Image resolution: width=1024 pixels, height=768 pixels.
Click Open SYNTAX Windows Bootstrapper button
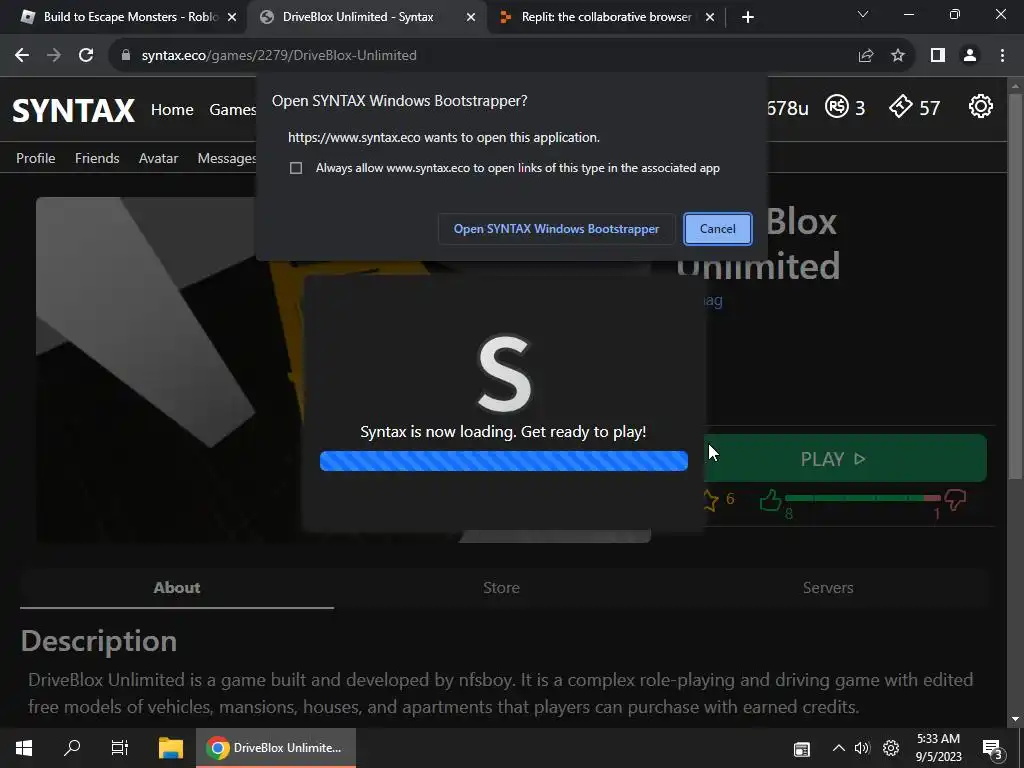pyautogui.click(x=556, y=229)
